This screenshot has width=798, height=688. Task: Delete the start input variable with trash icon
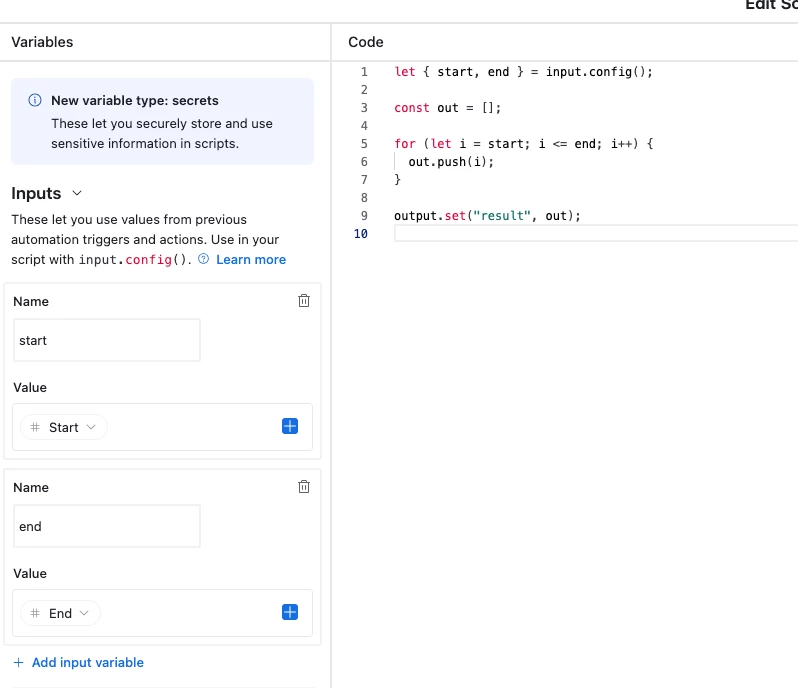click(x=304, y=301)
